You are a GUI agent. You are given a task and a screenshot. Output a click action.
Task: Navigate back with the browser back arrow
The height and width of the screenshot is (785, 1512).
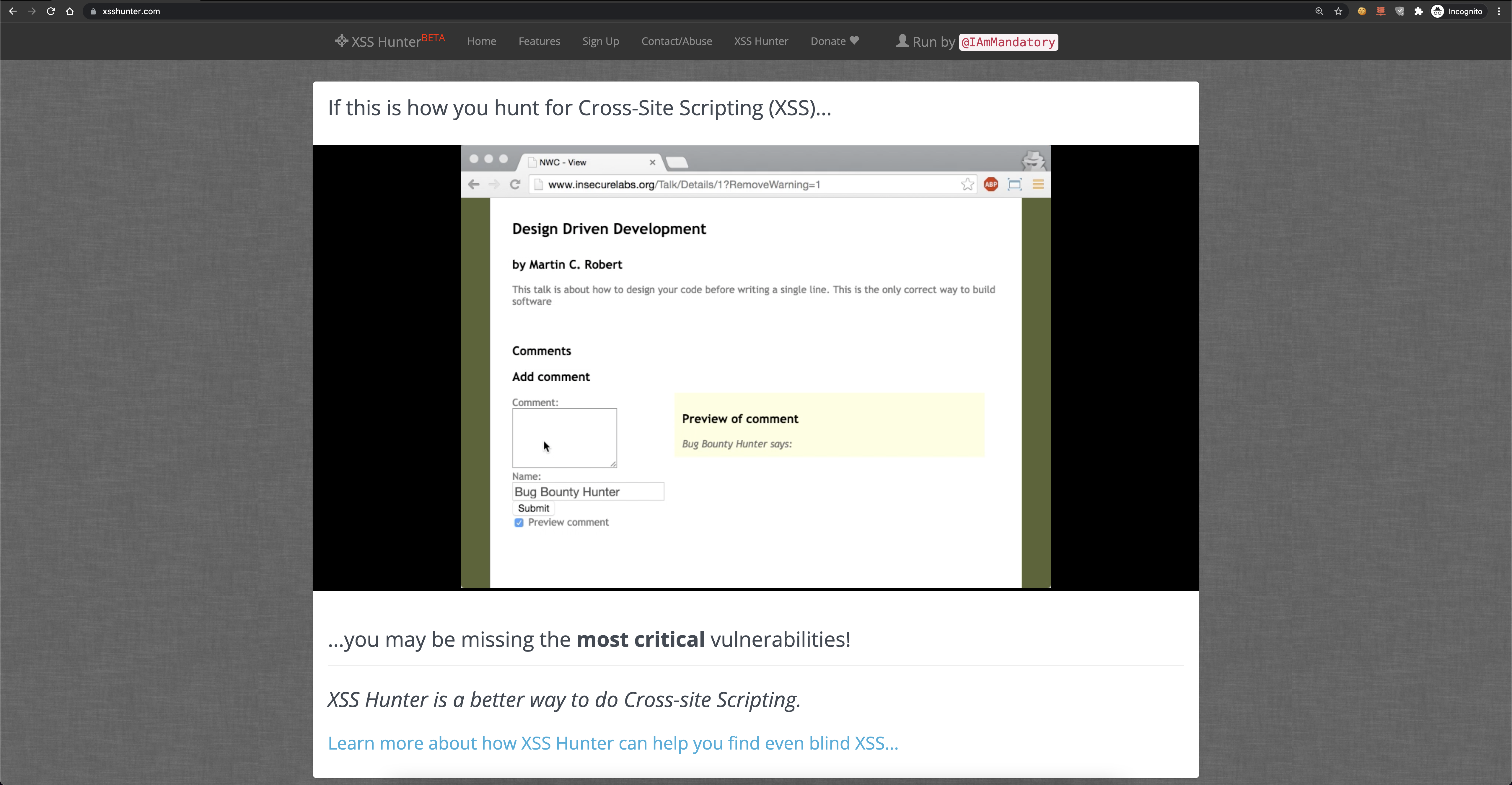click(13, 11)
